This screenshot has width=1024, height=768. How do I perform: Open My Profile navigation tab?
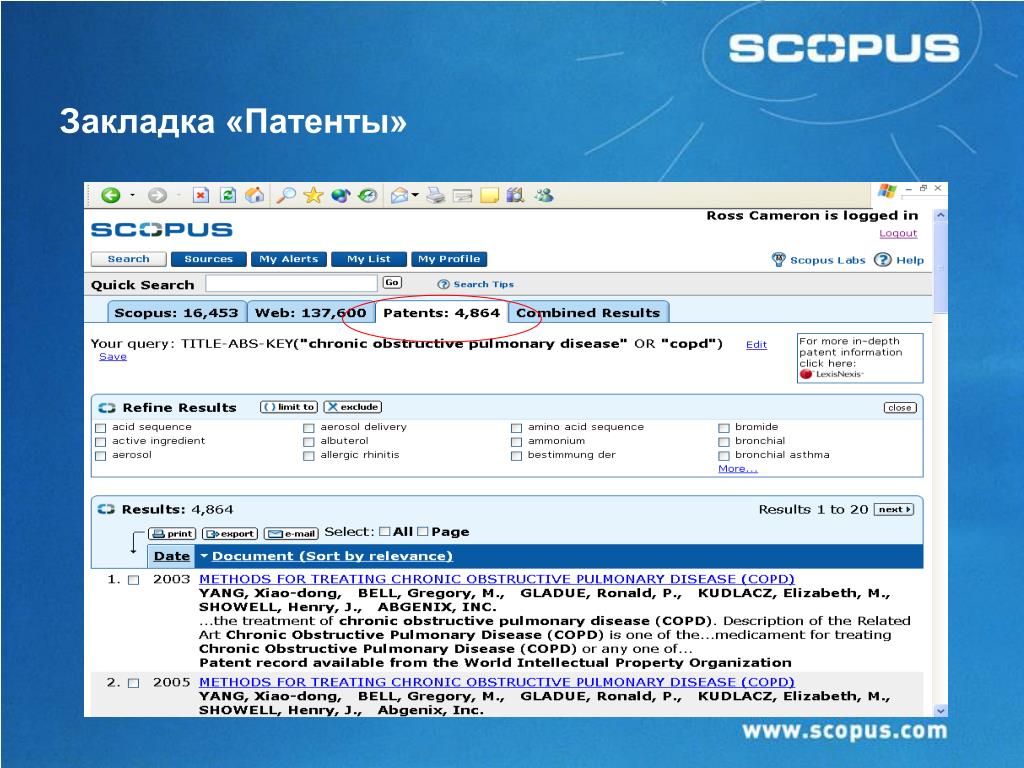(x=449, y=259)
